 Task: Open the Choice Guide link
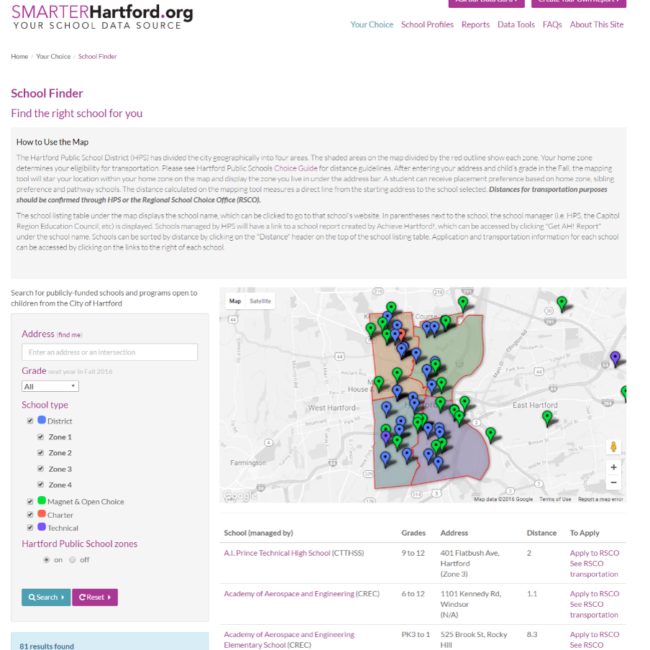pyautogui.click(x=296, y=168)
